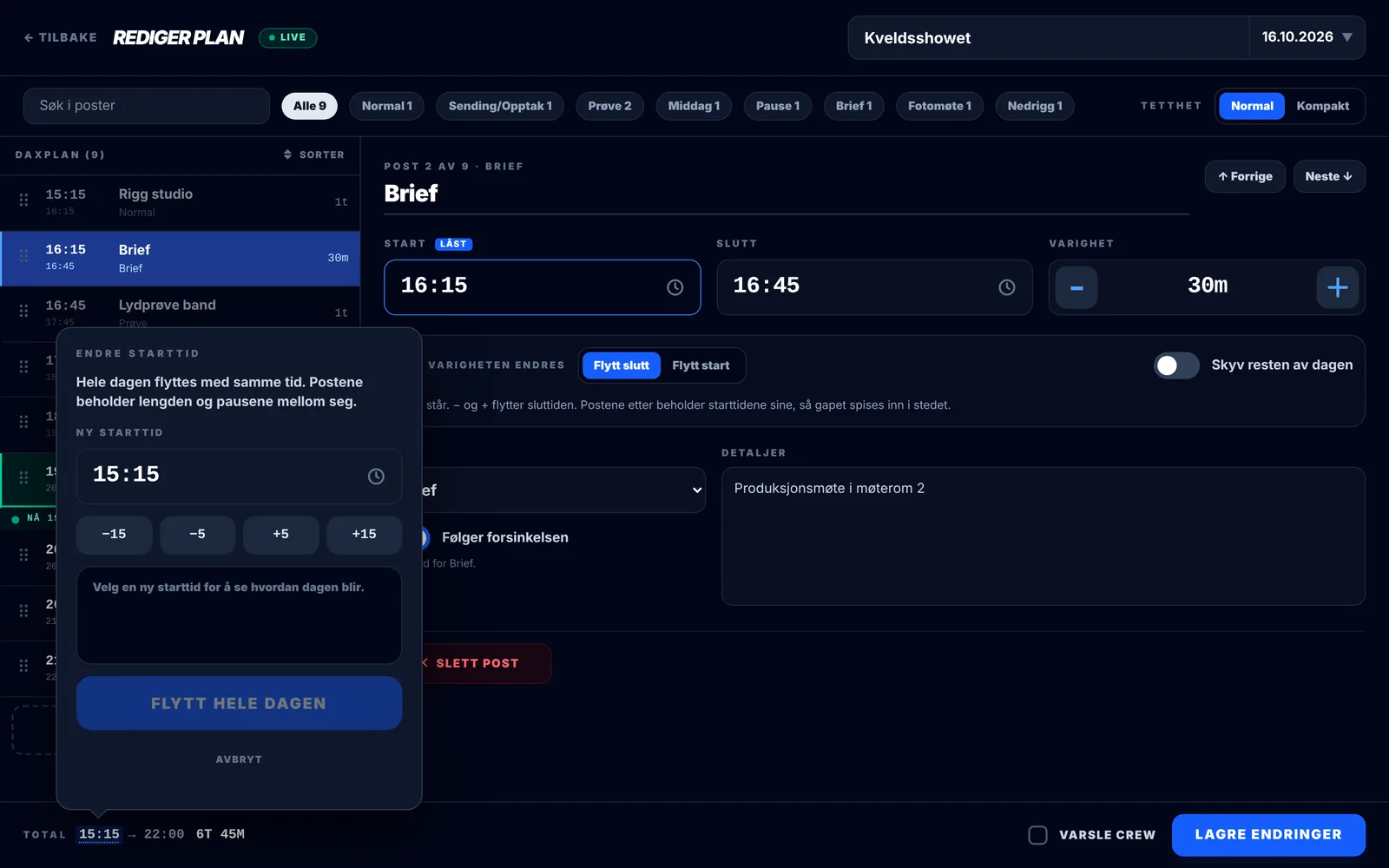Screen dimensions: 1389x868
Task: Decrease duration with the minus button
Action: point(1076,287)
